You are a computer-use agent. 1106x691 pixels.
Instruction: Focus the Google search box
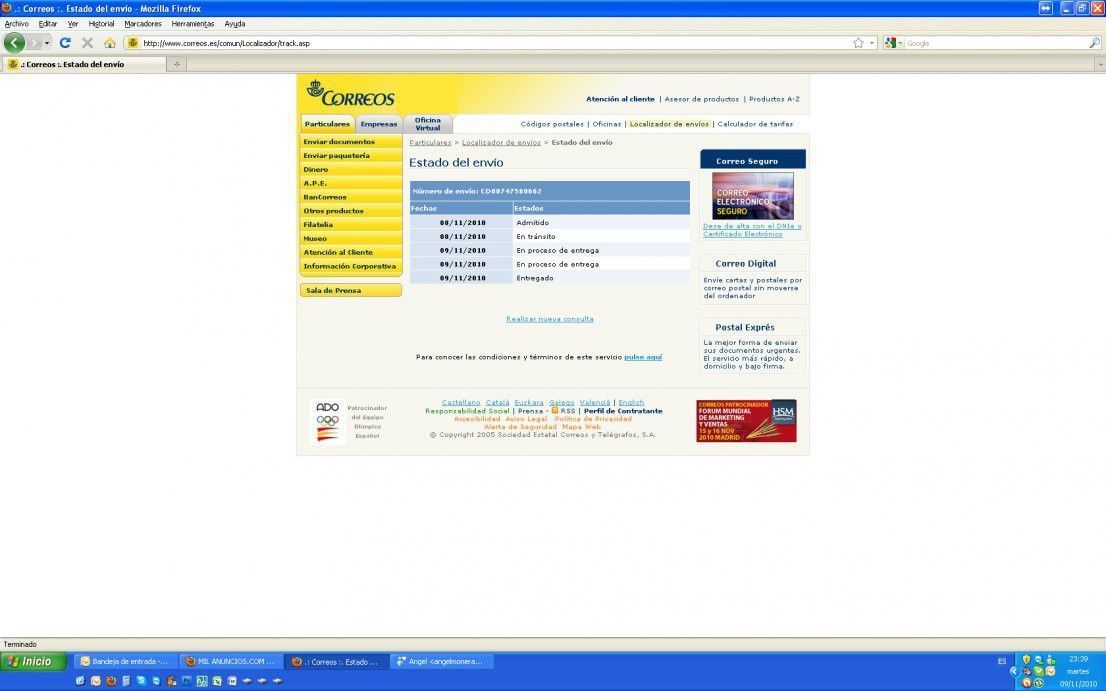point(995,43)
